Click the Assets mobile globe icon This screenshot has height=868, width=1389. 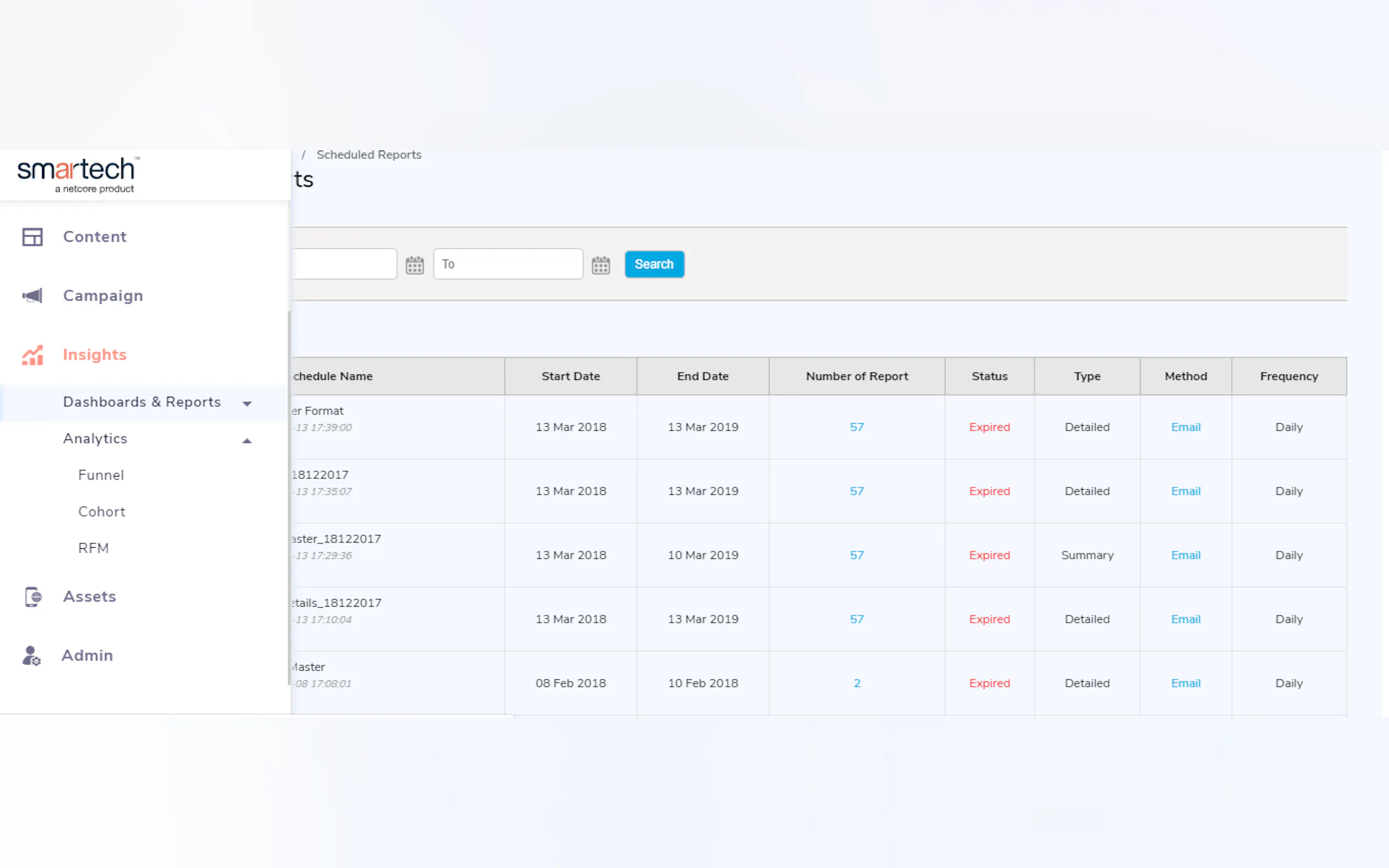click(33, 596)
